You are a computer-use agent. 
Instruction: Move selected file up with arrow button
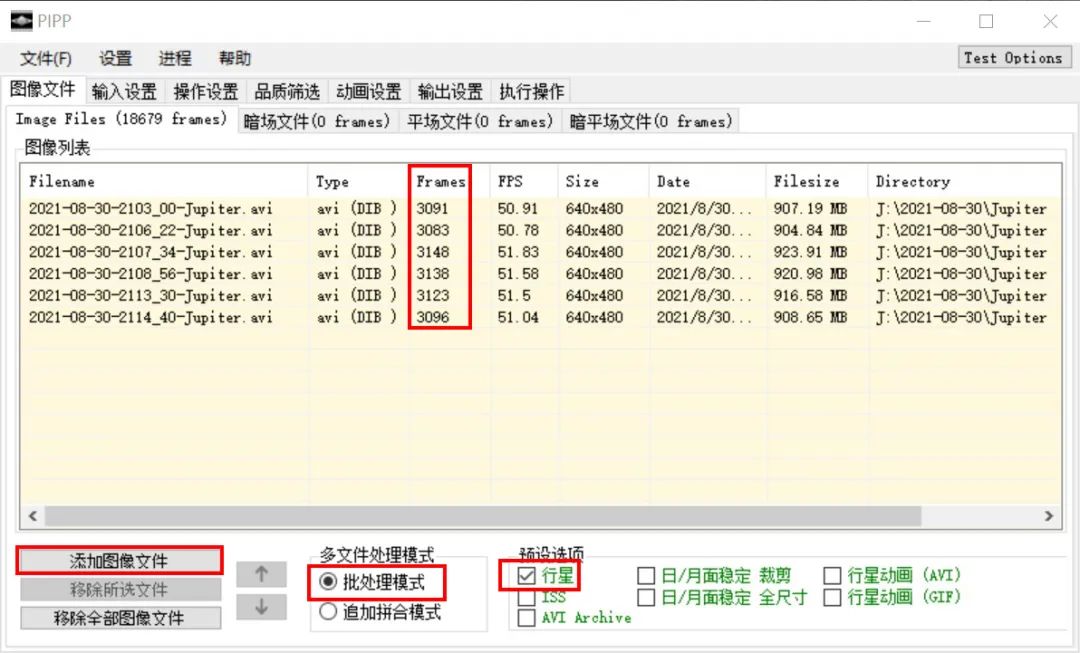(262, 574)
